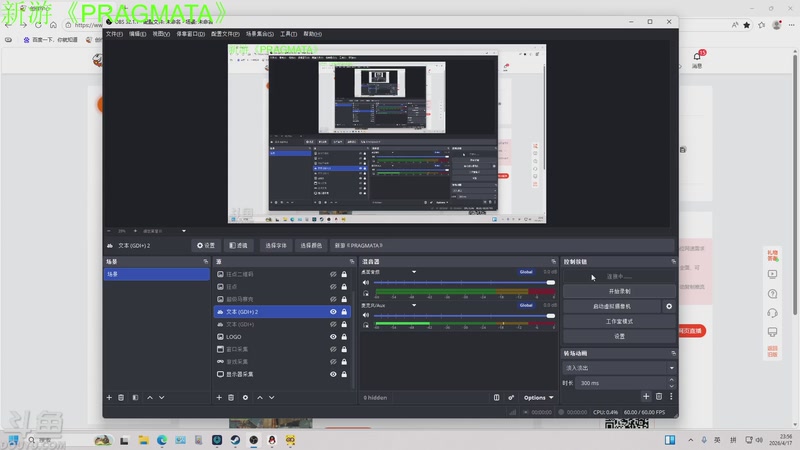
Task: Add a new scene with the plus icon
Action: (x=109, y=397)
